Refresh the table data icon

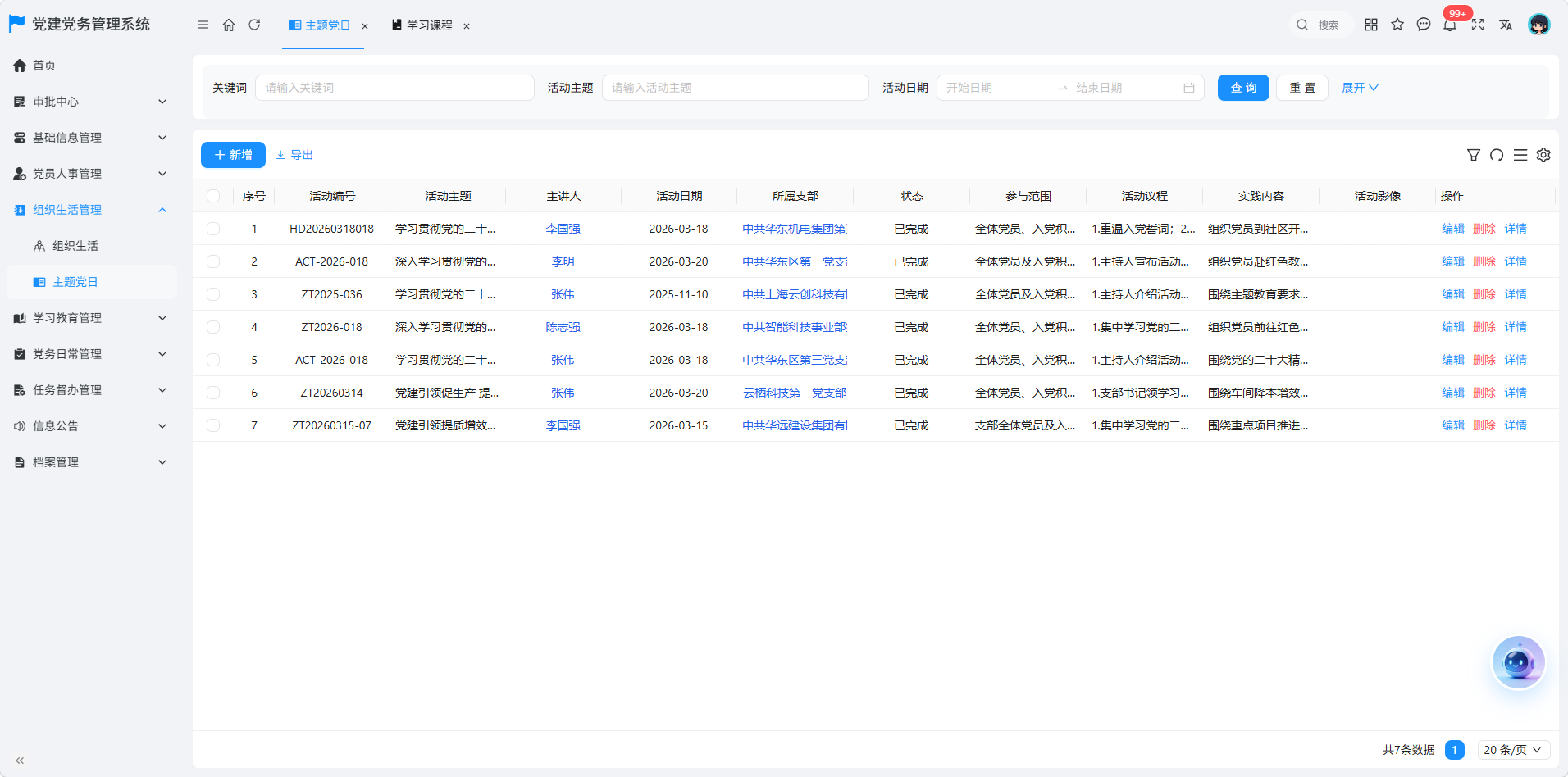pos(1497,155)
